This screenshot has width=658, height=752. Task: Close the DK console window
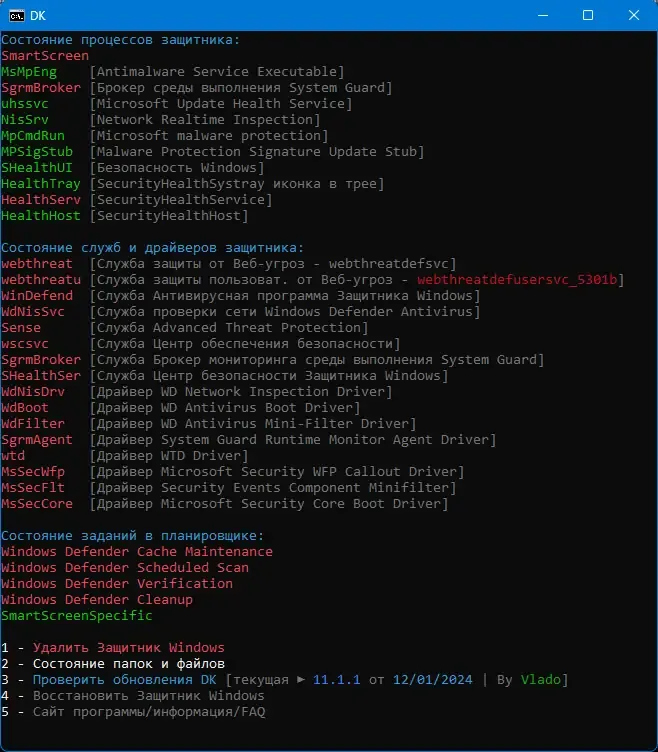634,15
